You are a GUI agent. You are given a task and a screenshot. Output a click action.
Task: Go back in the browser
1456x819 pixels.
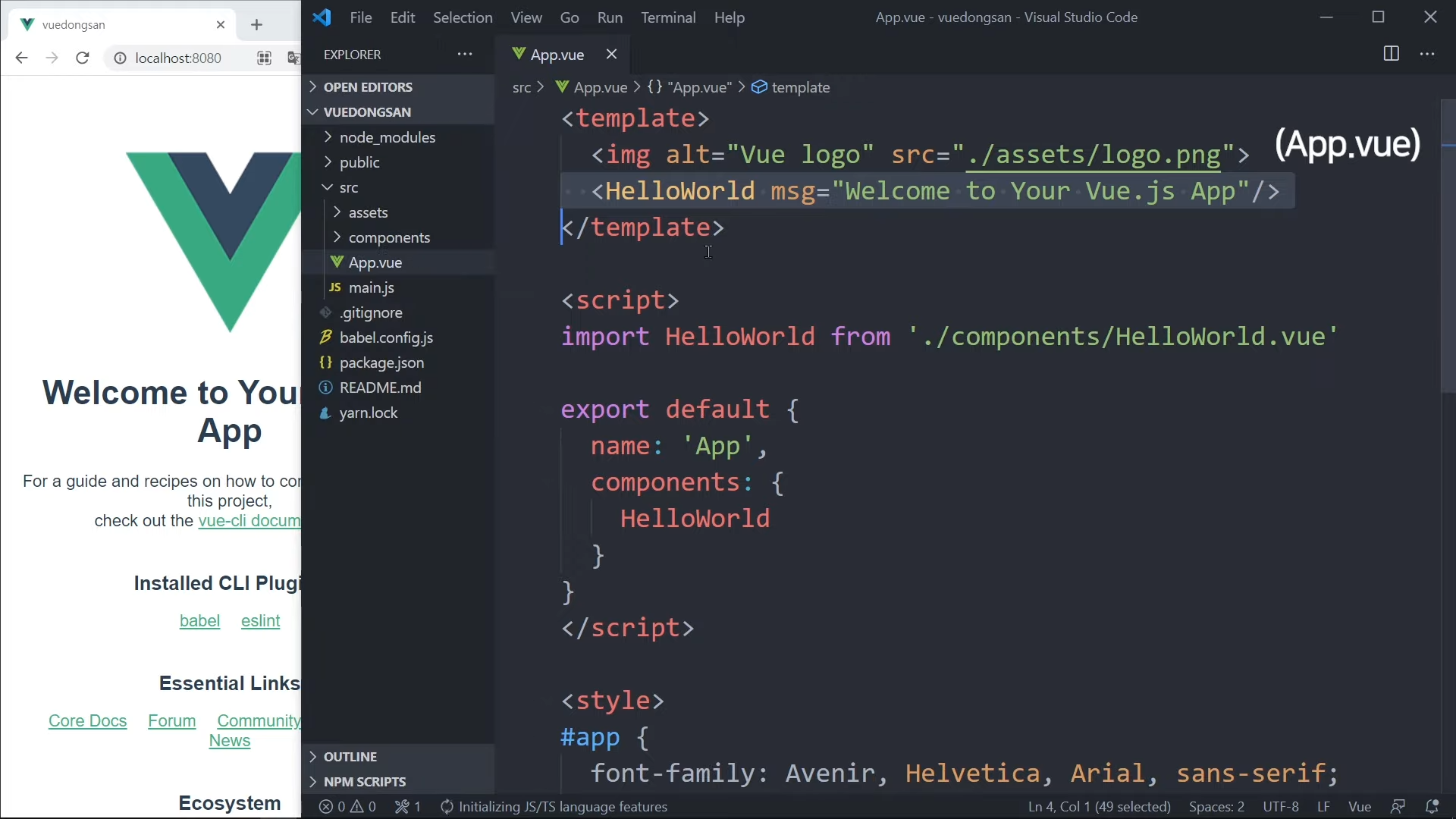(21, 58)
